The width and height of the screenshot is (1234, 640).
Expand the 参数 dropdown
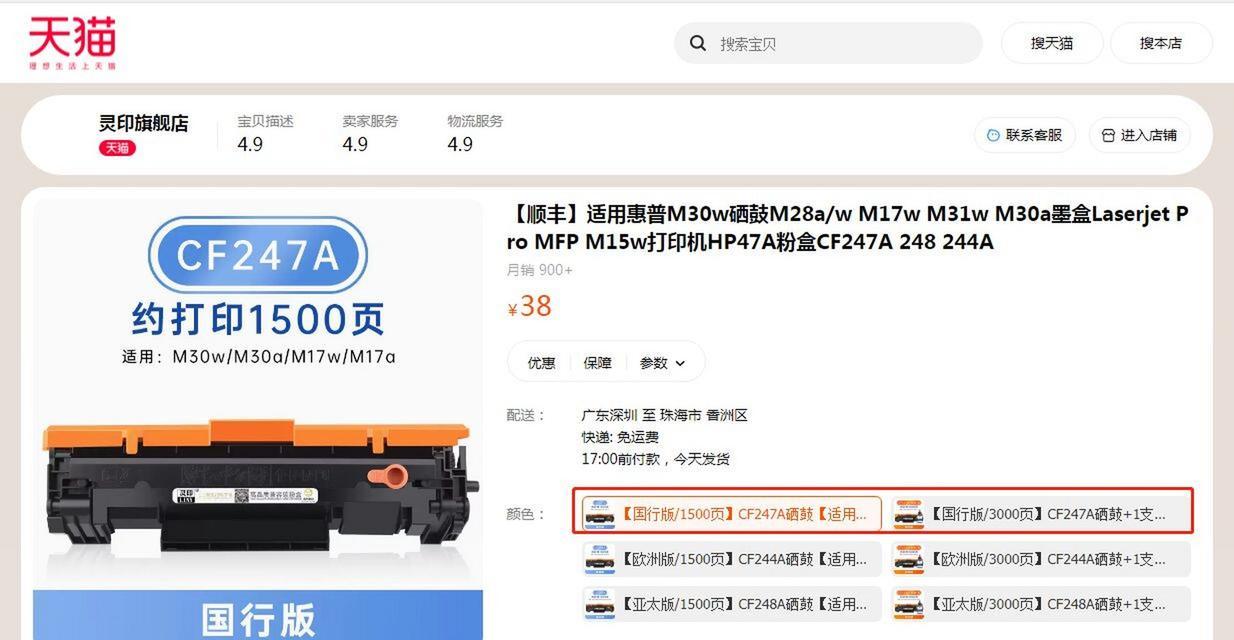(663, 363)
